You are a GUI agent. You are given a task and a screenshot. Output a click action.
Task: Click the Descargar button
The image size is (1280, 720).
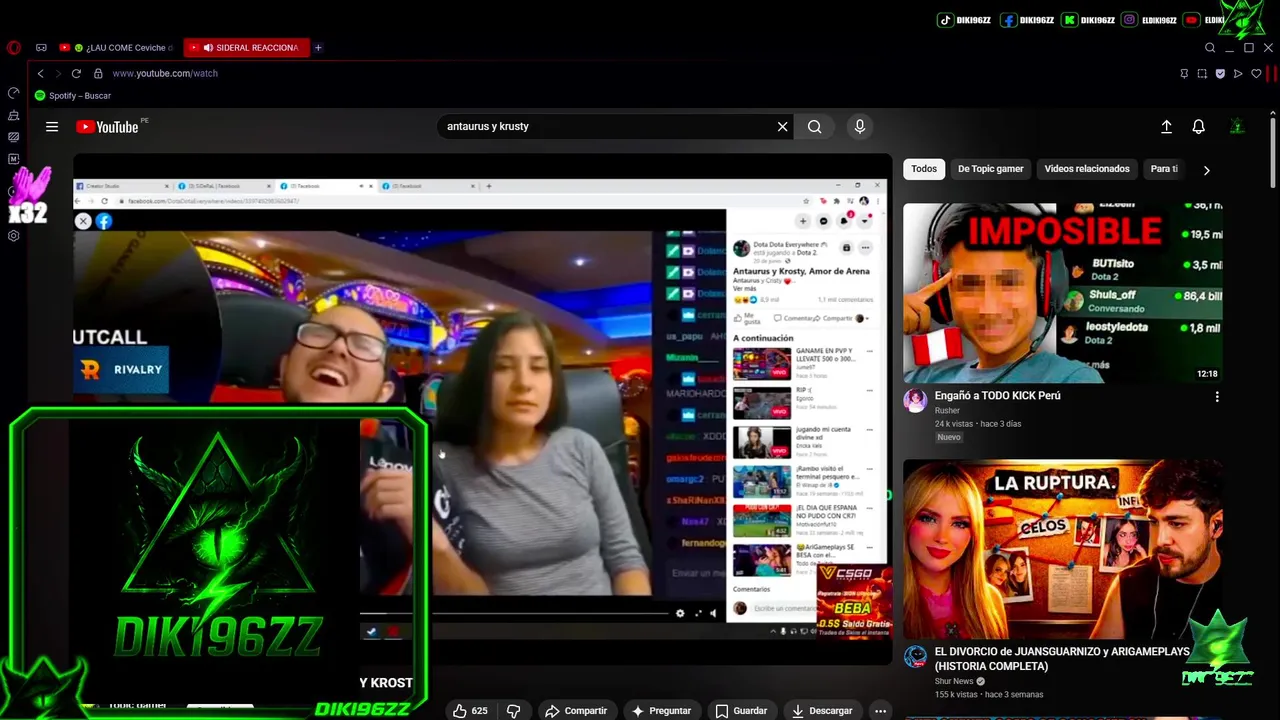822,711
